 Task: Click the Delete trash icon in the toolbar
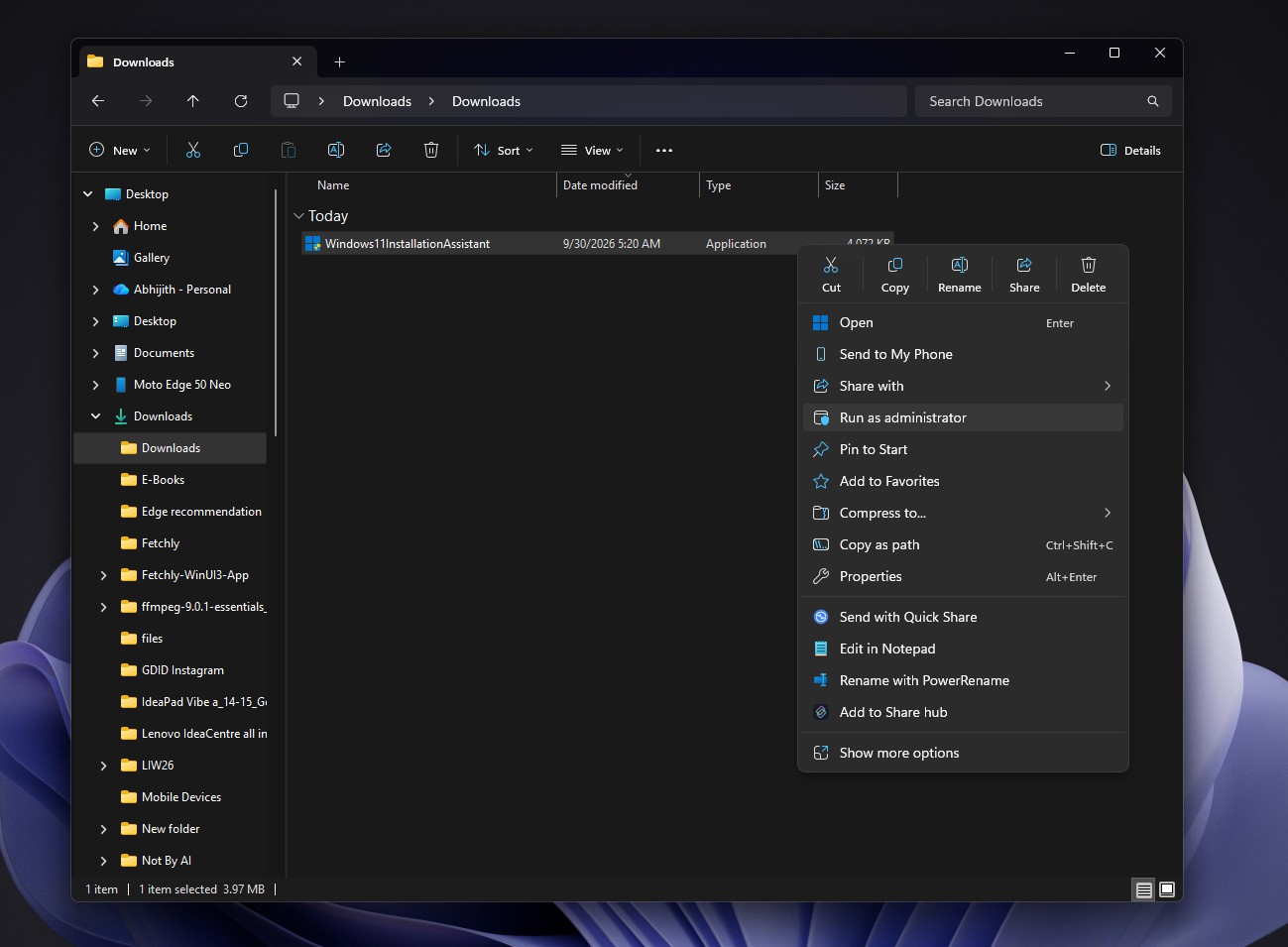pos(431,150)
